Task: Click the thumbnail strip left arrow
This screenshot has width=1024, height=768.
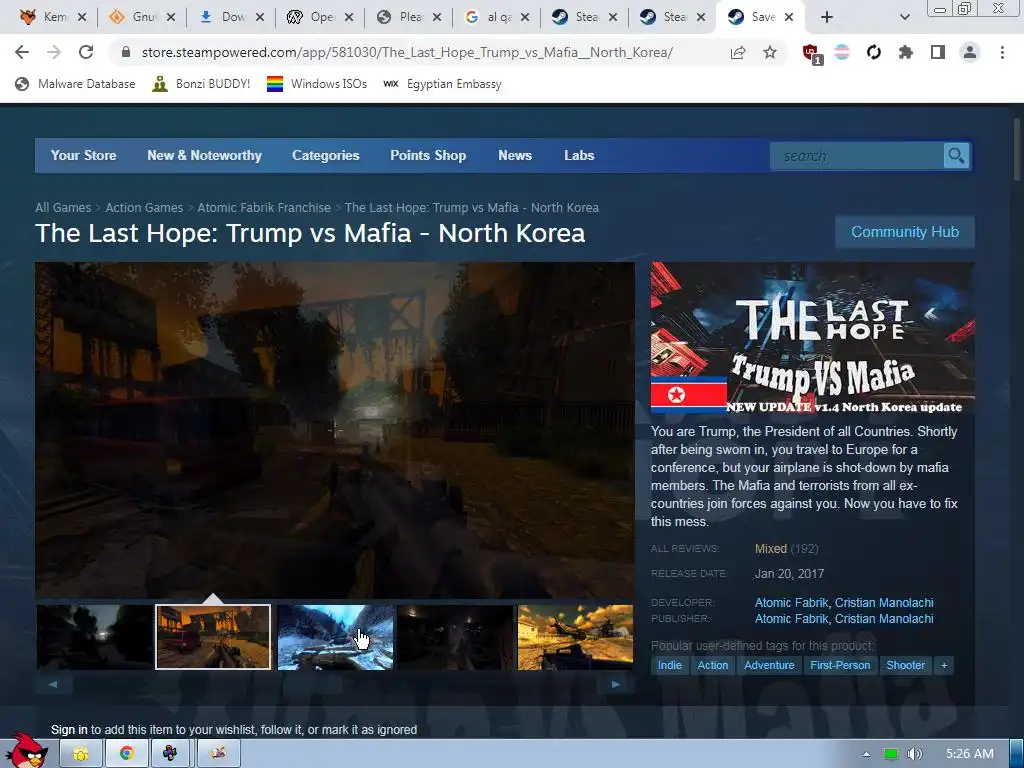Action: click(53, 684)
